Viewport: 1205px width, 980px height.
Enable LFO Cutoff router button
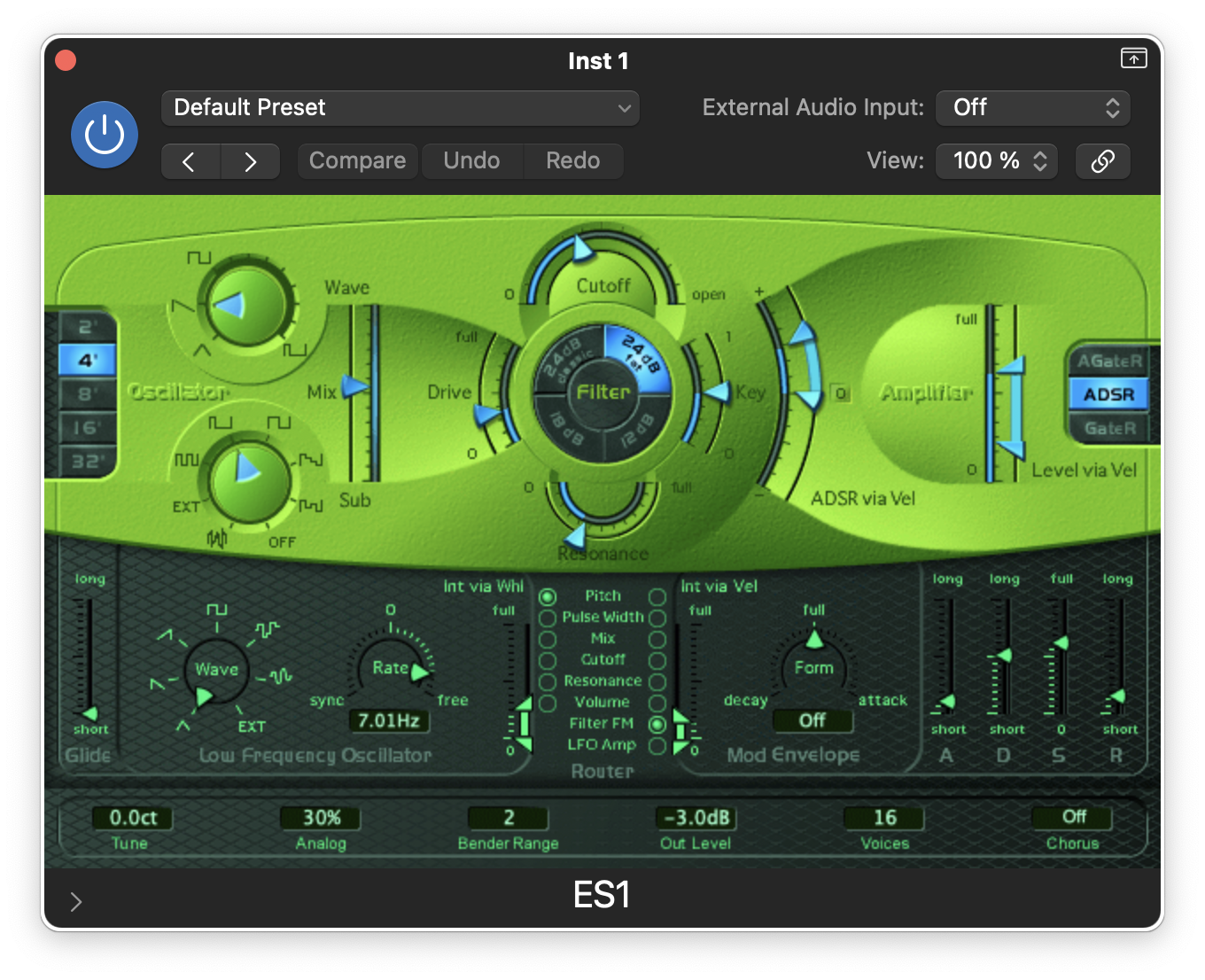[x=548, y=660]
